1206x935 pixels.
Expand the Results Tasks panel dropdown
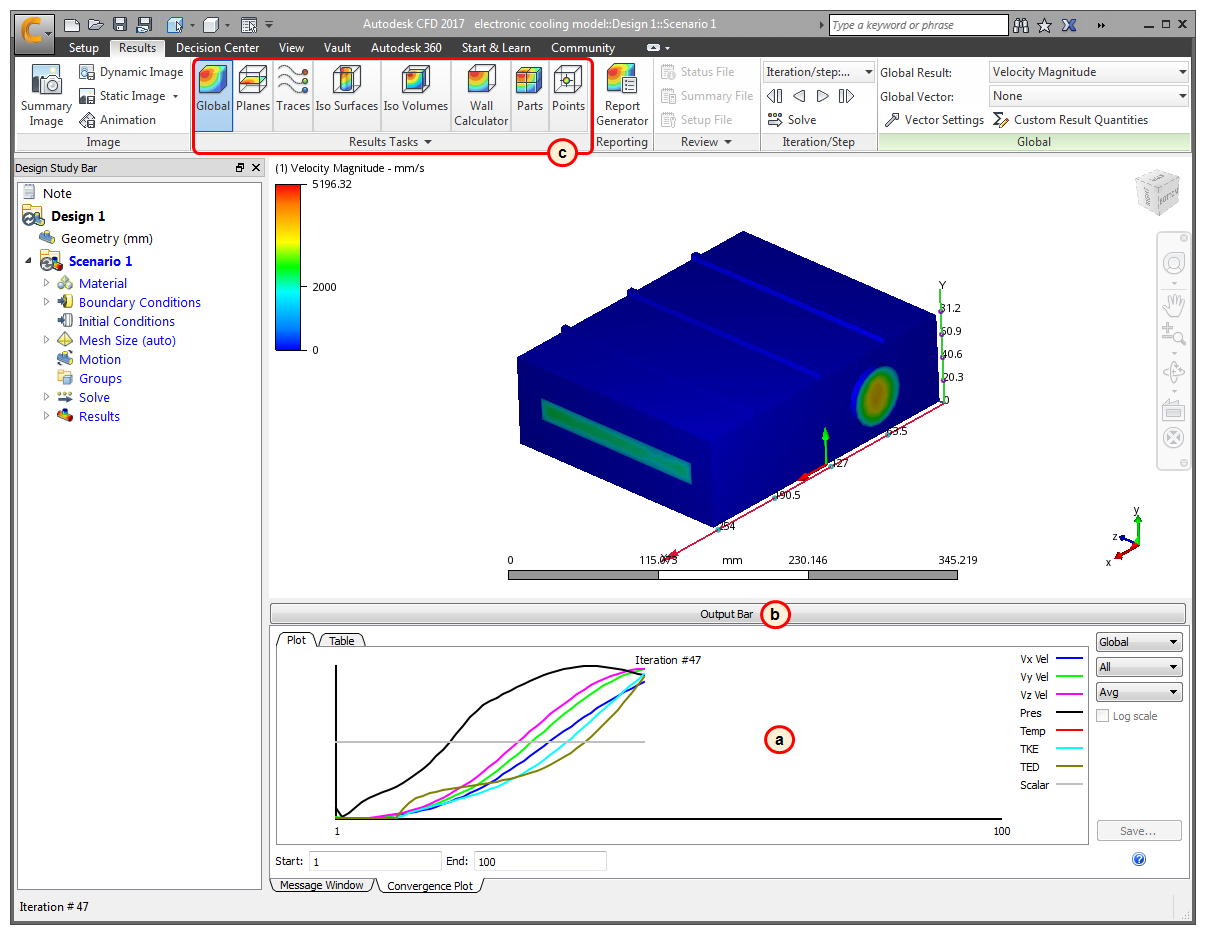coord(428,143)
